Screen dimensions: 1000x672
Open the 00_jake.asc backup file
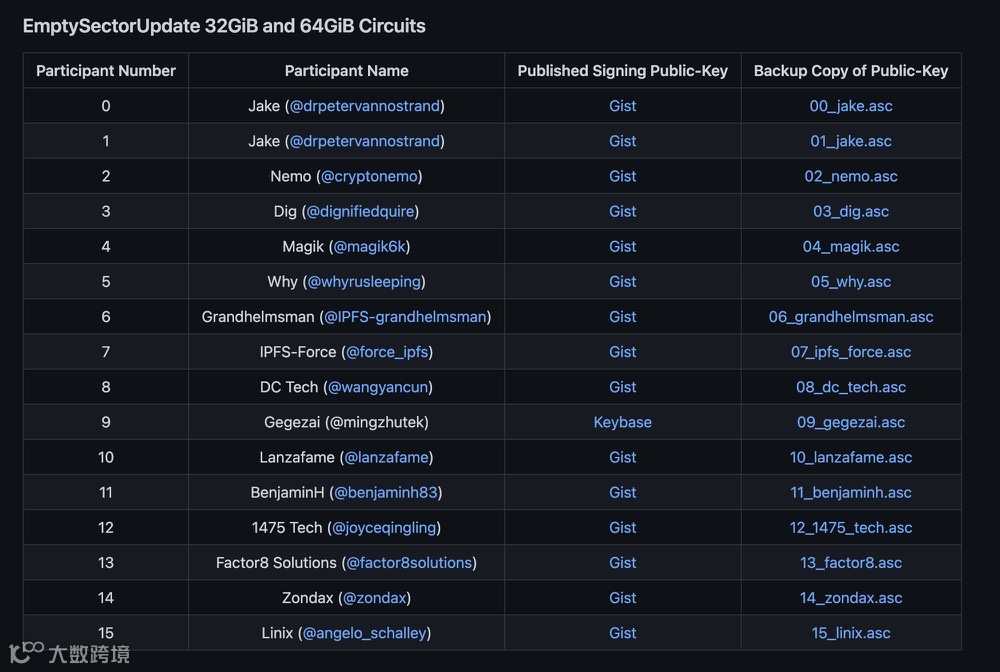click(x=851, y=106)
